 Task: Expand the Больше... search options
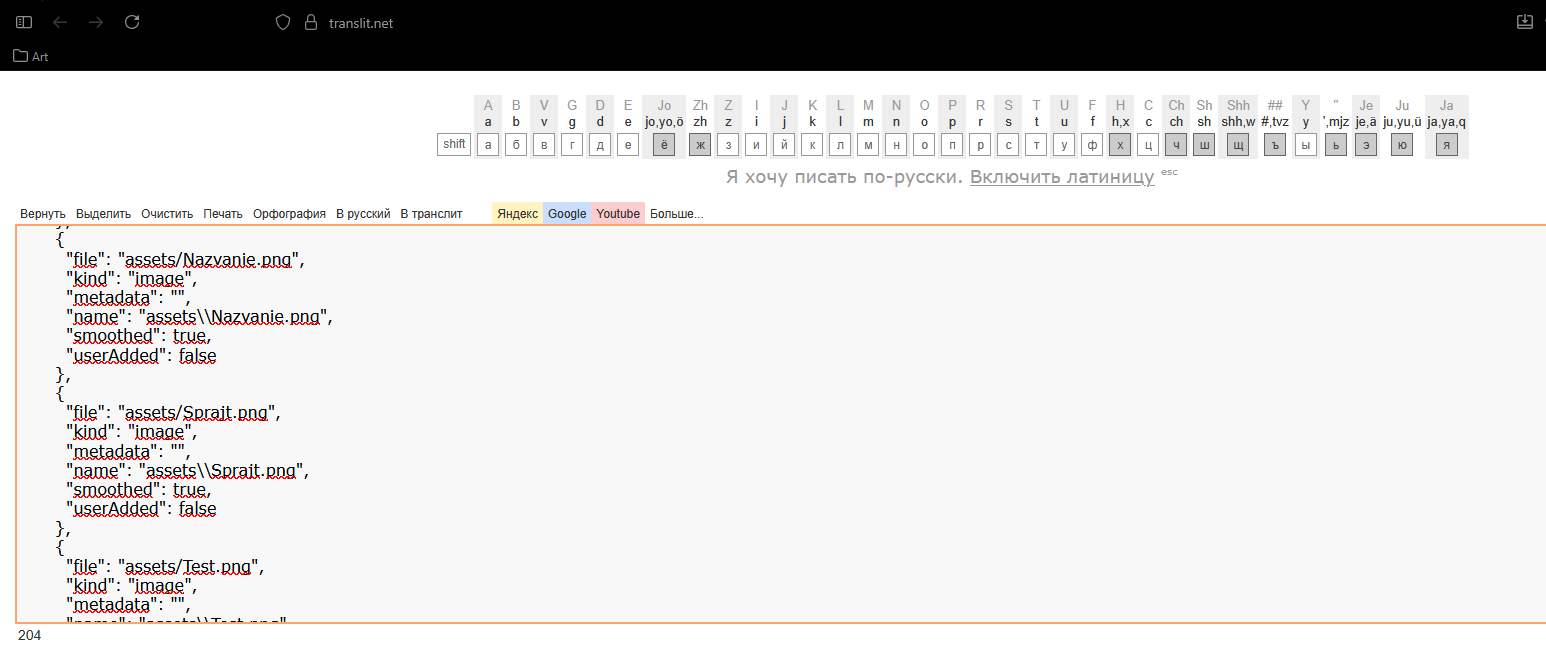pyautogui.click(x=676, y=213)
